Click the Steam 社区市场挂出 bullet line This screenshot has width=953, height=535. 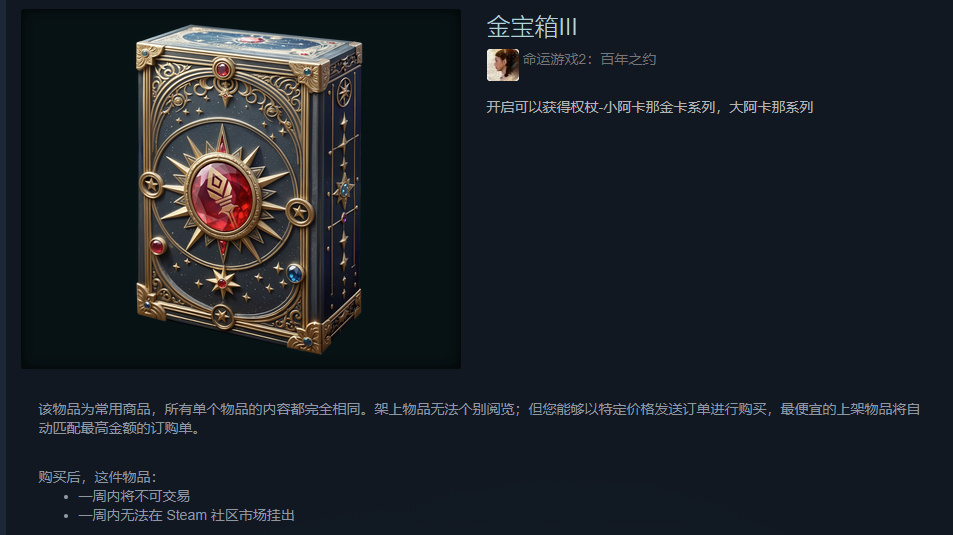pyautogui.click(x=186, y=516)
